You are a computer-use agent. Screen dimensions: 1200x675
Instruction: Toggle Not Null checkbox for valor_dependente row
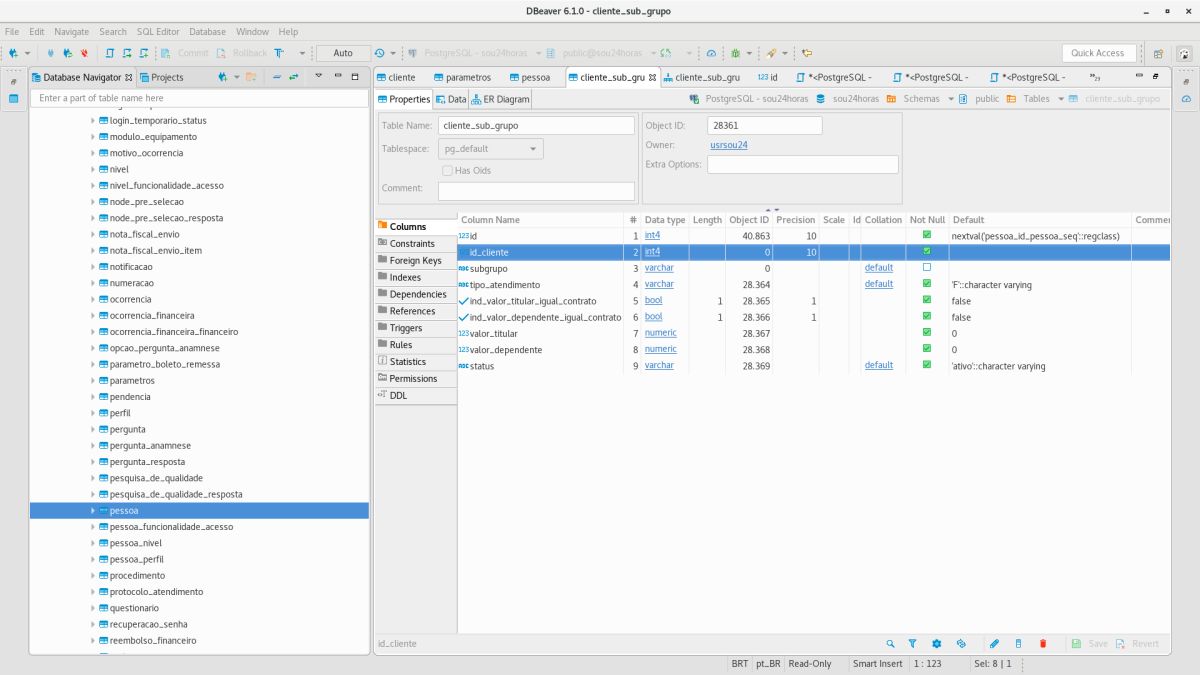(926, 349)
